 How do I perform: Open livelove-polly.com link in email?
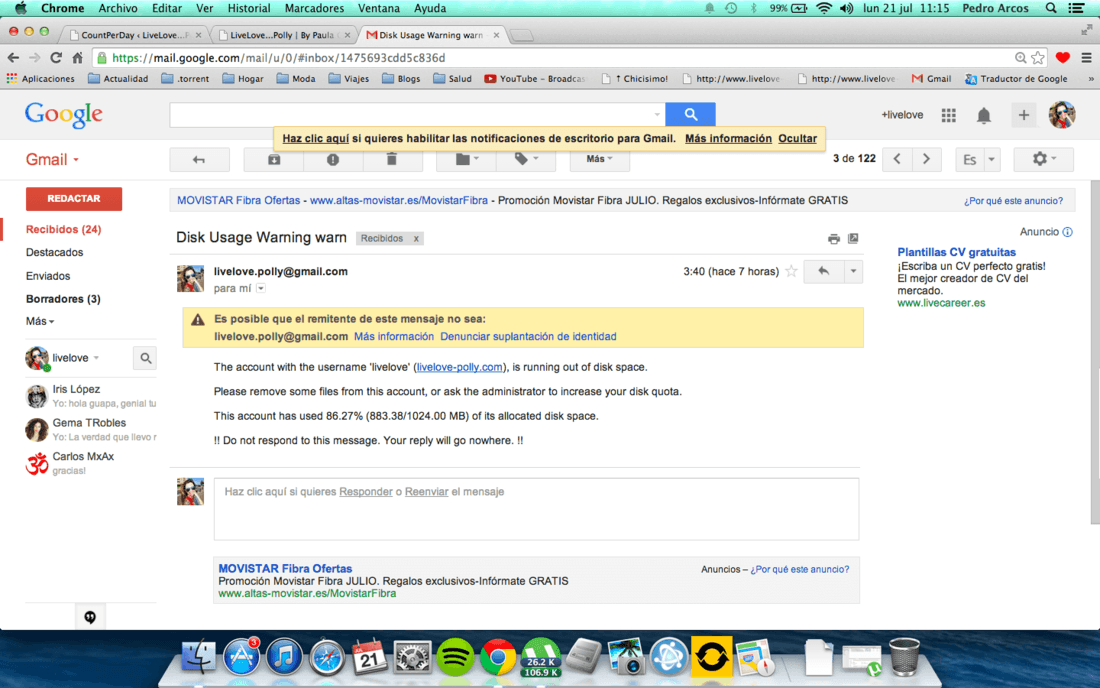pos(460,367)
